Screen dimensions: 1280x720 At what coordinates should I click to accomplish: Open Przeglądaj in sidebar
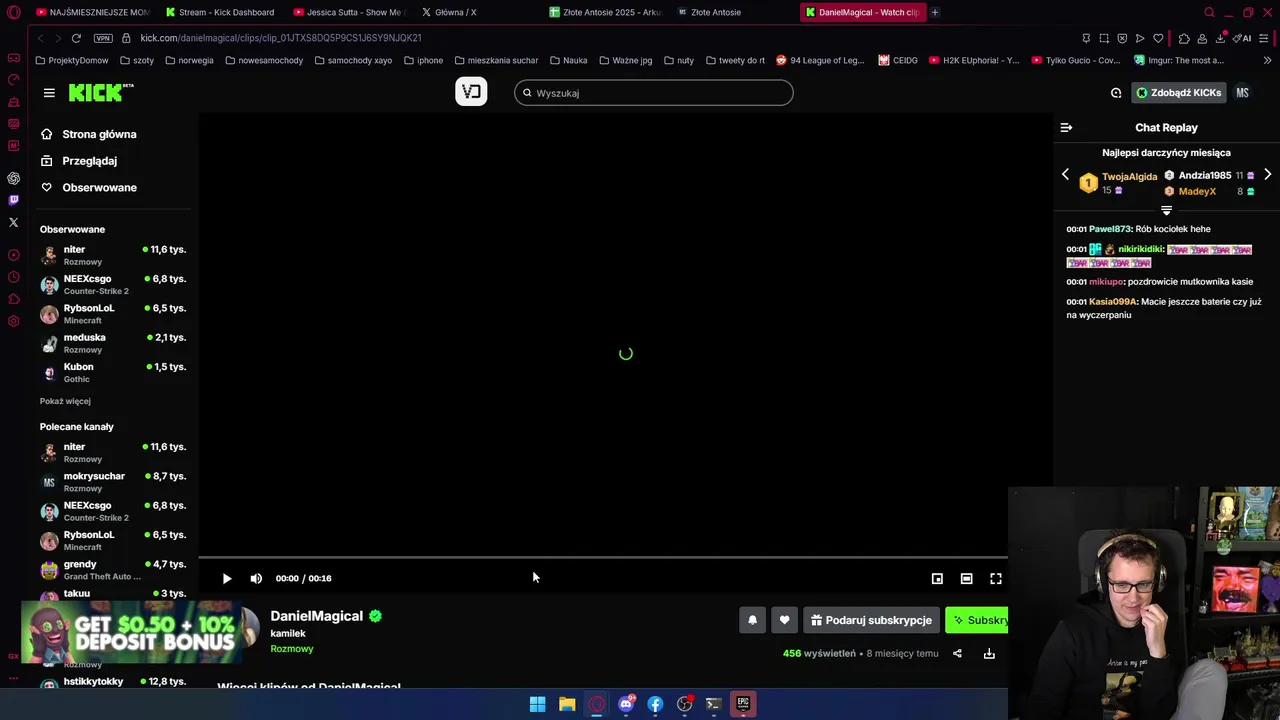pos(89,161)
